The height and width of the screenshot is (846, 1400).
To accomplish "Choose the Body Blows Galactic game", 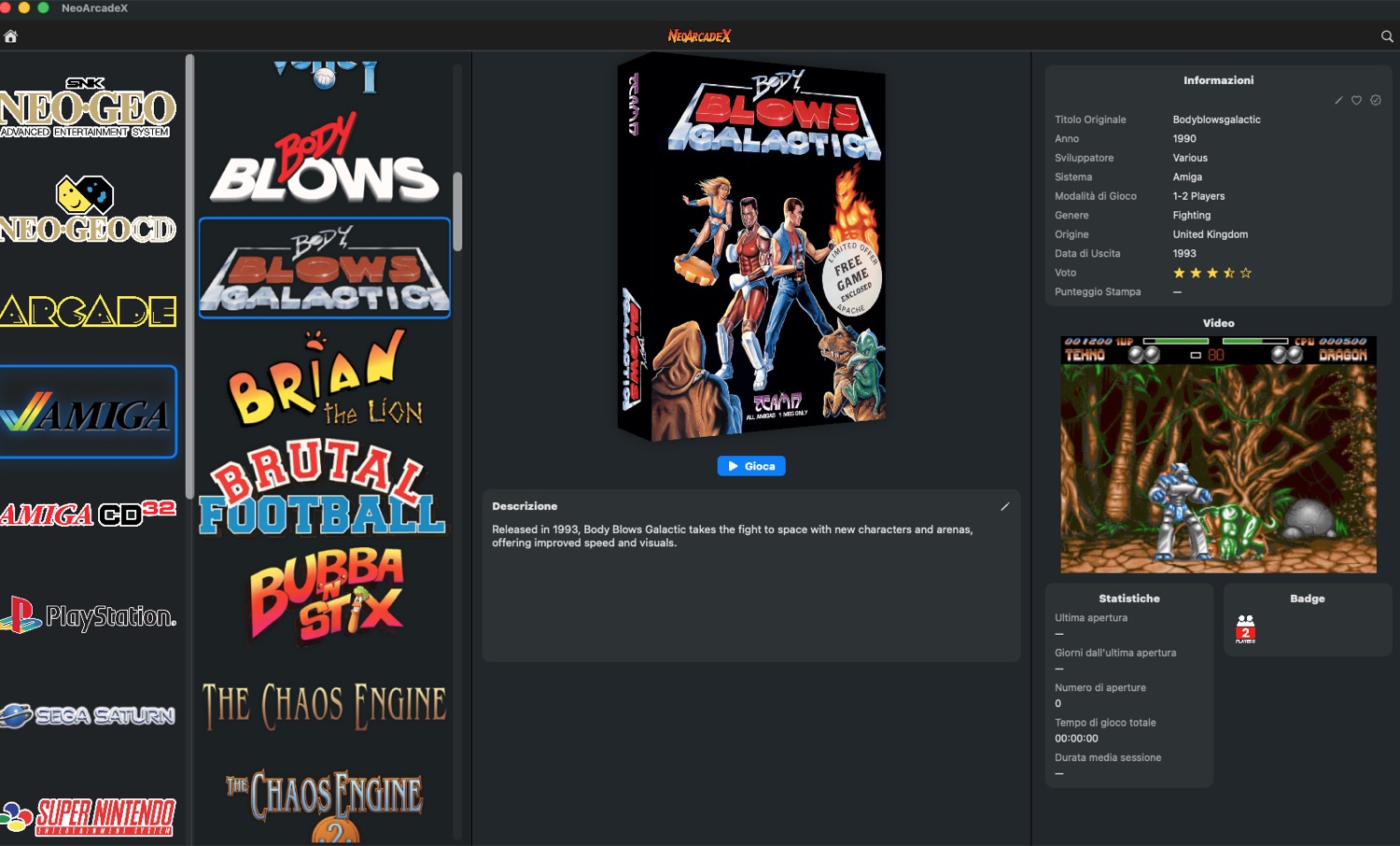I will [x=325, y=268].
